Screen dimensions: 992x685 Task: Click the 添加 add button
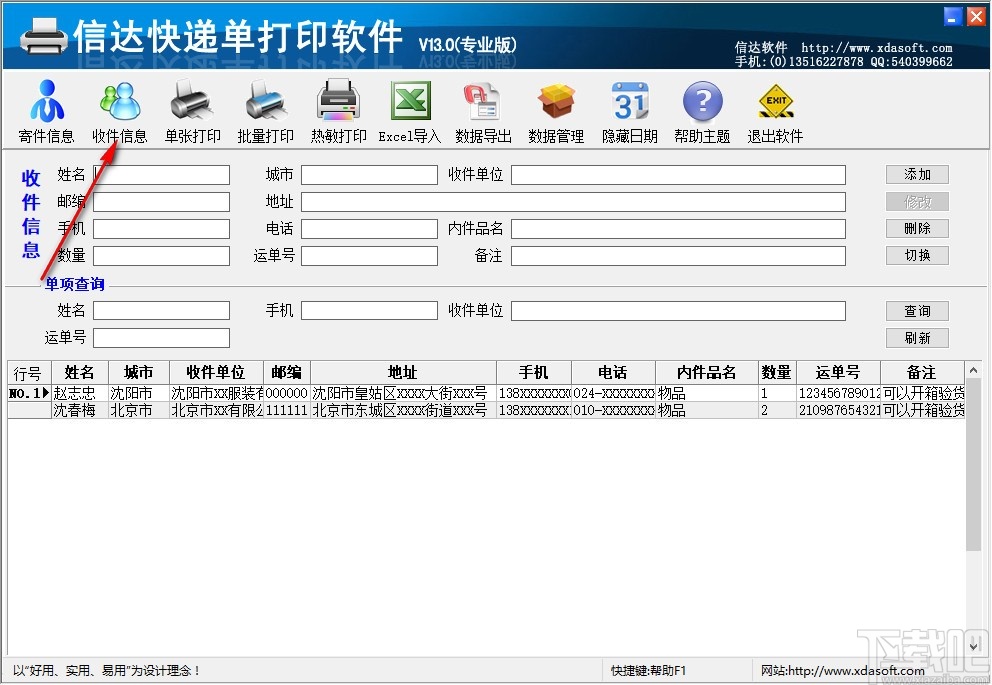tap(917, 174)
